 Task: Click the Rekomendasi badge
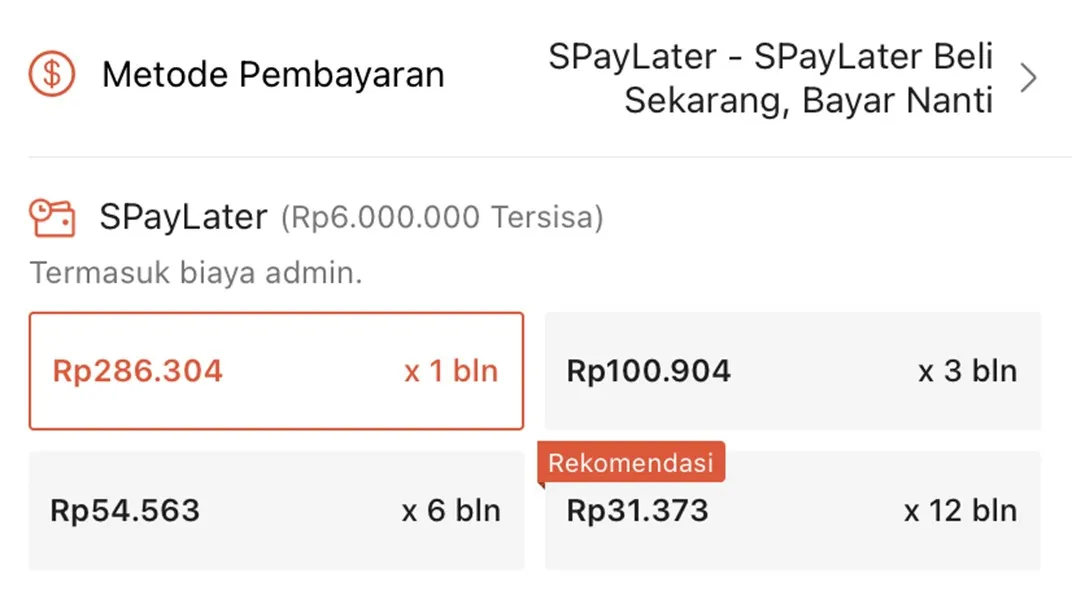coord(631,463)
